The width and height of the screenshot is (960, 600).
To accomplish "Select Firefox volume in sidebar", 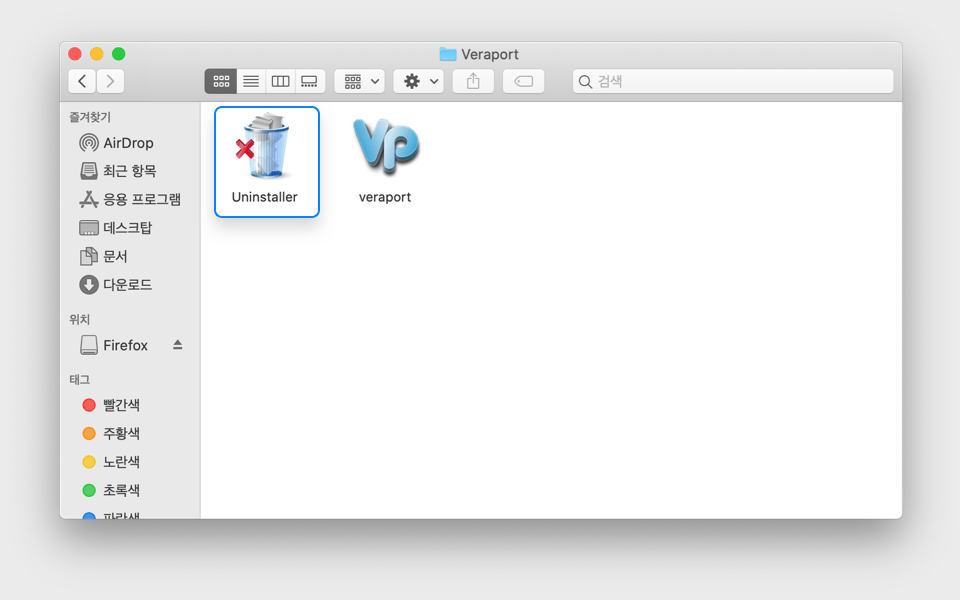I will tap(125, 345).
